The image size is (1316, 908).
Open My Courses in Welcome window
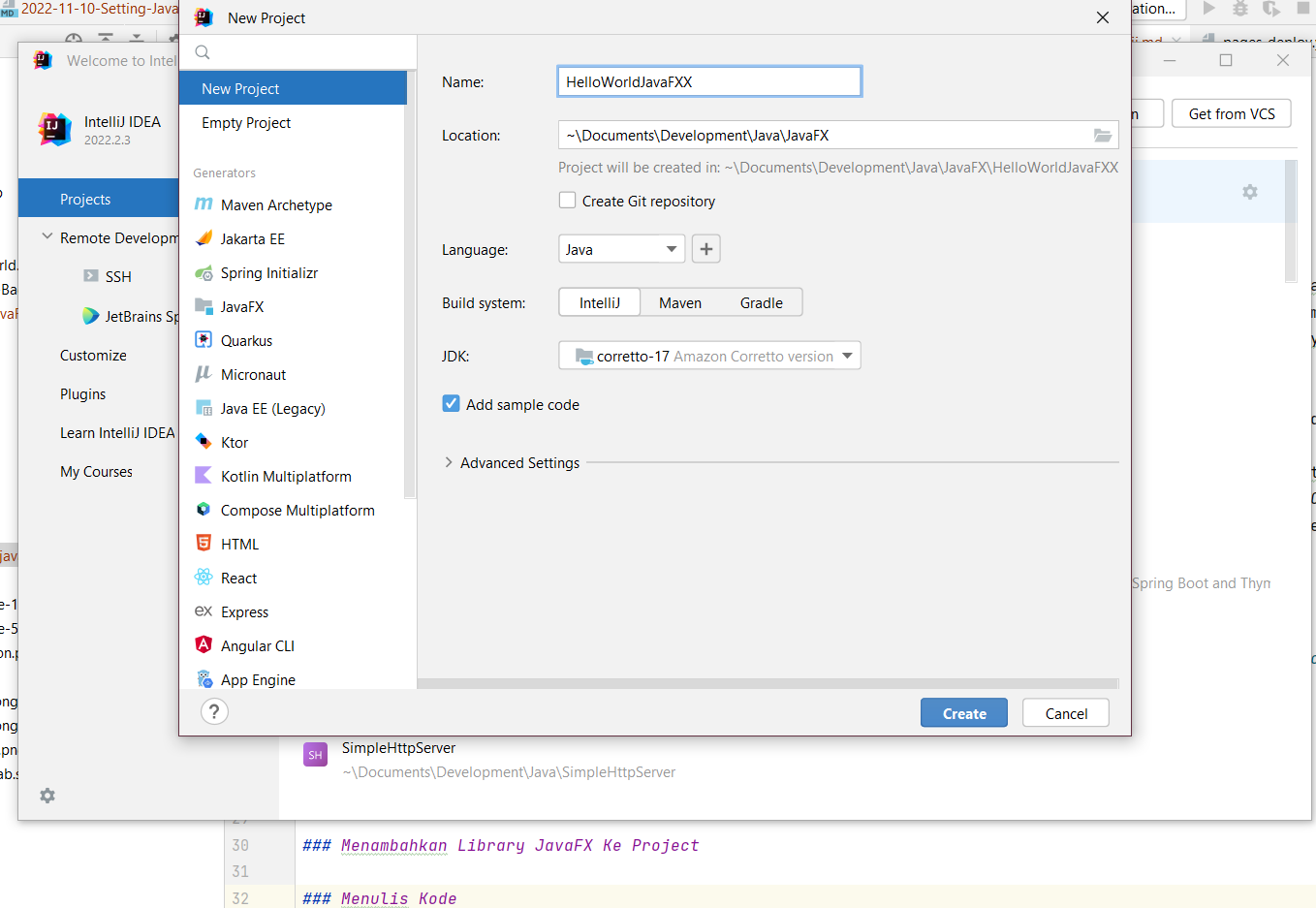96,471
